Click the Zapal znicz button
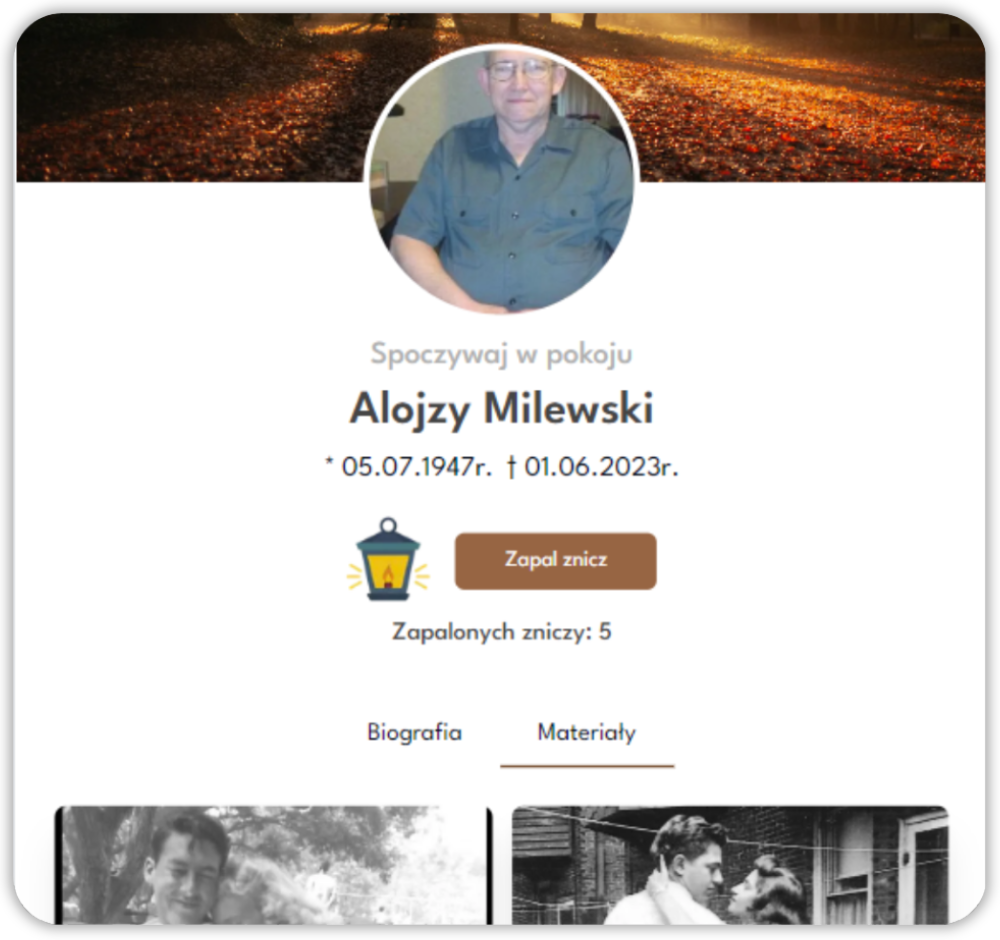The image size is (1000, 940). (555, 561)
